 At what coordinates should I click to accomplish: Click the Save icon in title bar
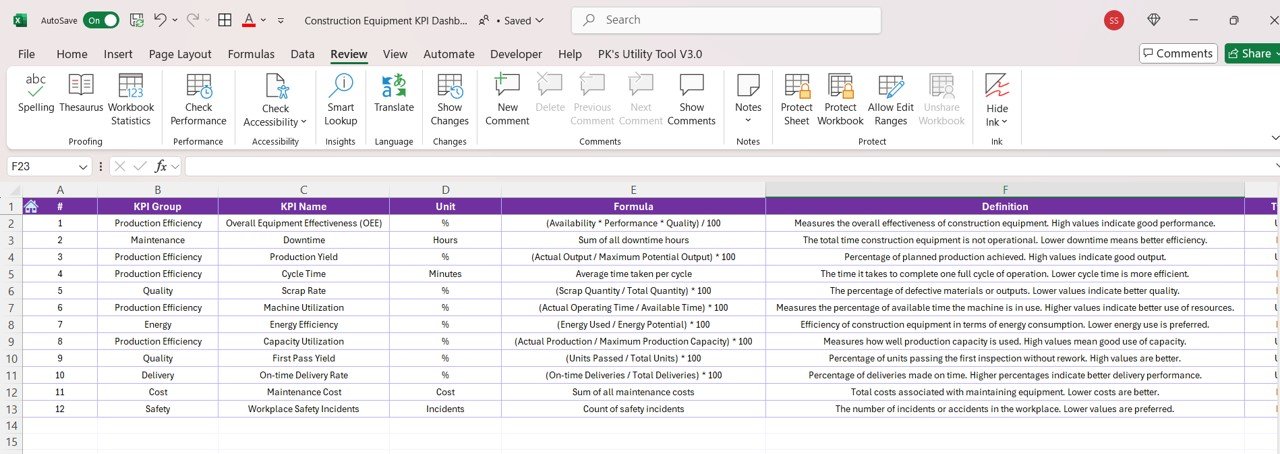click(x=136, y=20)
